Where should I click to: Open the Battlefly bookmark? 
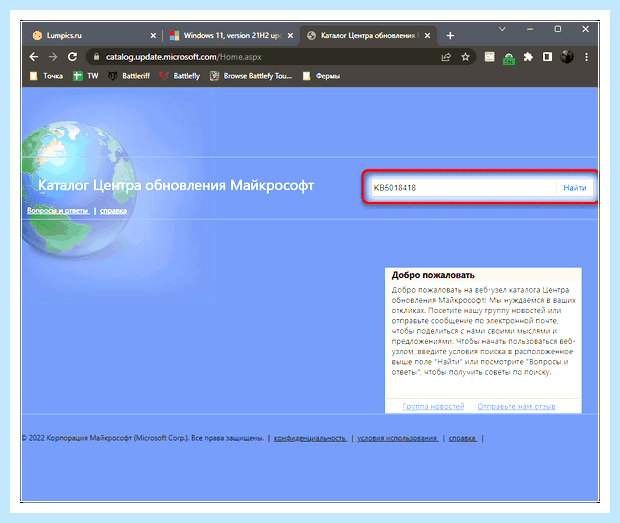pos(180,76)
